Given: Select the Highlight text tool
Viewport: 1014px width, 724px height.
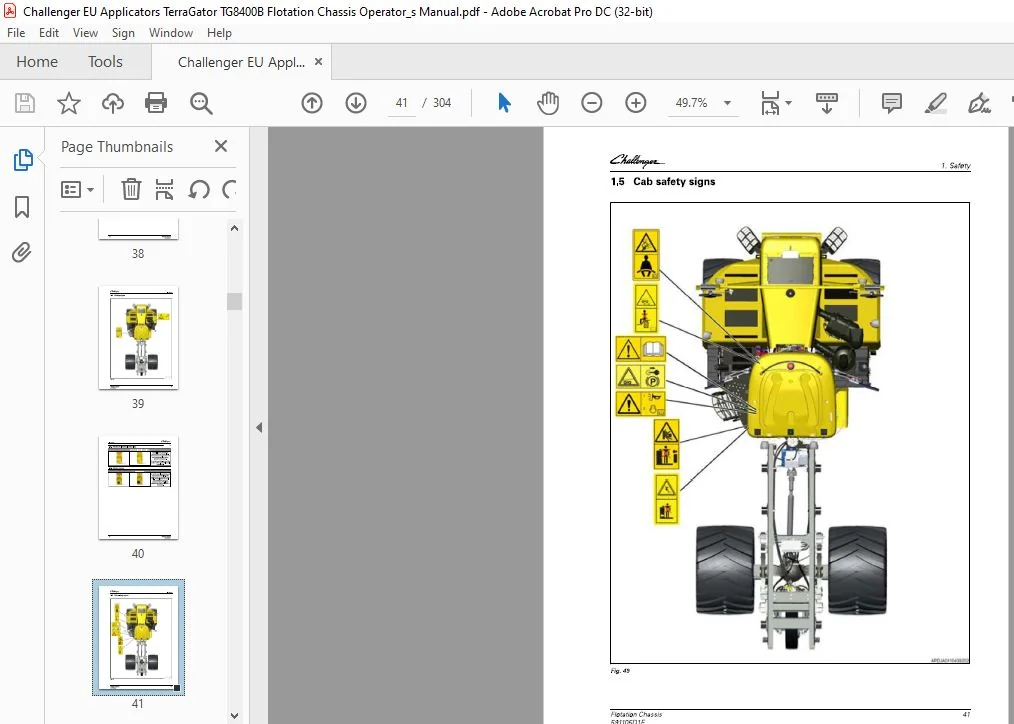Looking at the screenshot, I should click(x=936, y=103).
